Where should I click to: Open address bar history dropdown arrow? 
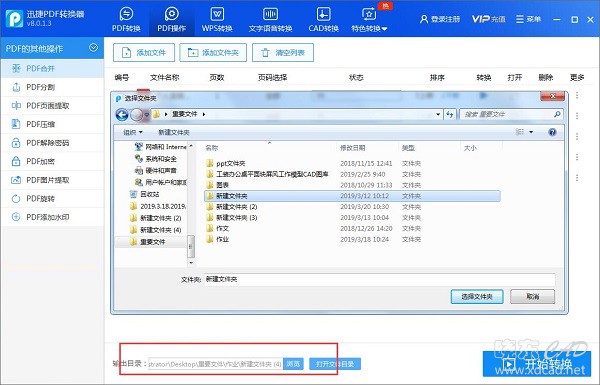click(x=438, y=114)
